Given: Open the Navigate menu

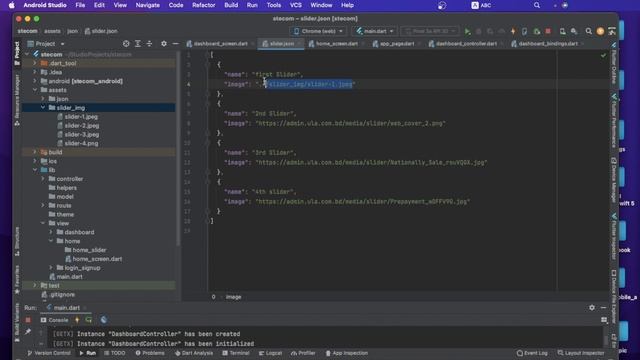Looking at the screenshot, I should coord(147,5).
